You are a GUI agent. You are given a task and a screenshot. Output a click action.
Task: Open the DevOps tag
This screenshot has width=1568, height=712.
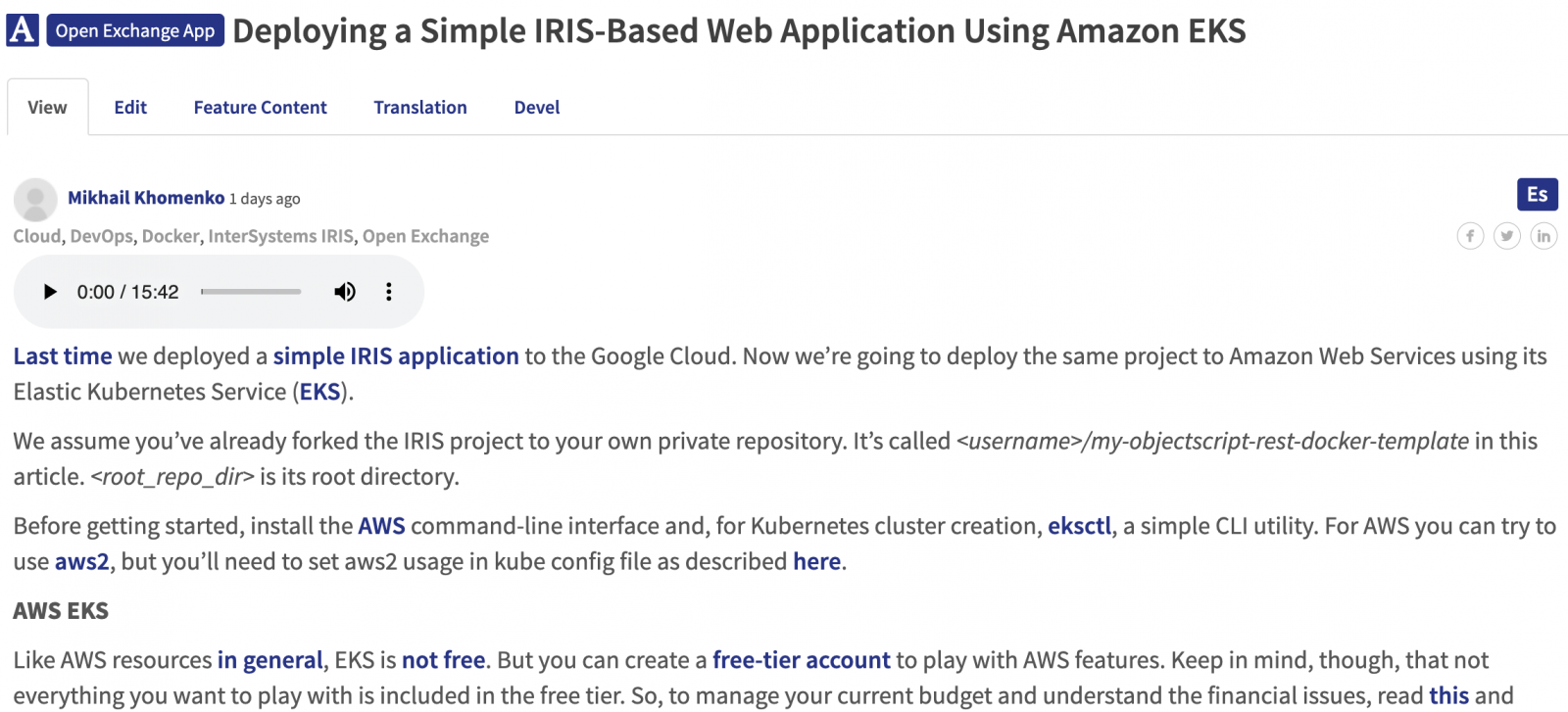pyautogui.click(x=101, y=236)
